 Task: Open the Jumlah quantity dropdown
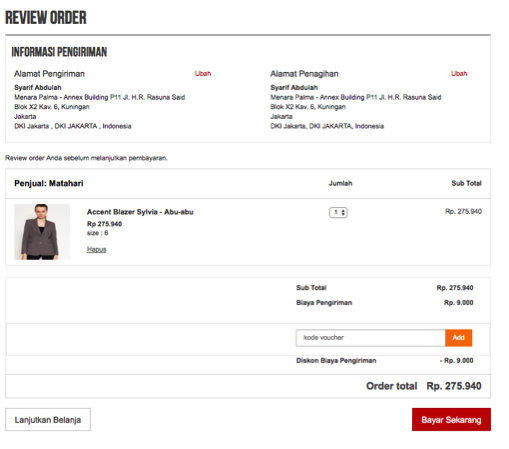click(x=338, y=212)
